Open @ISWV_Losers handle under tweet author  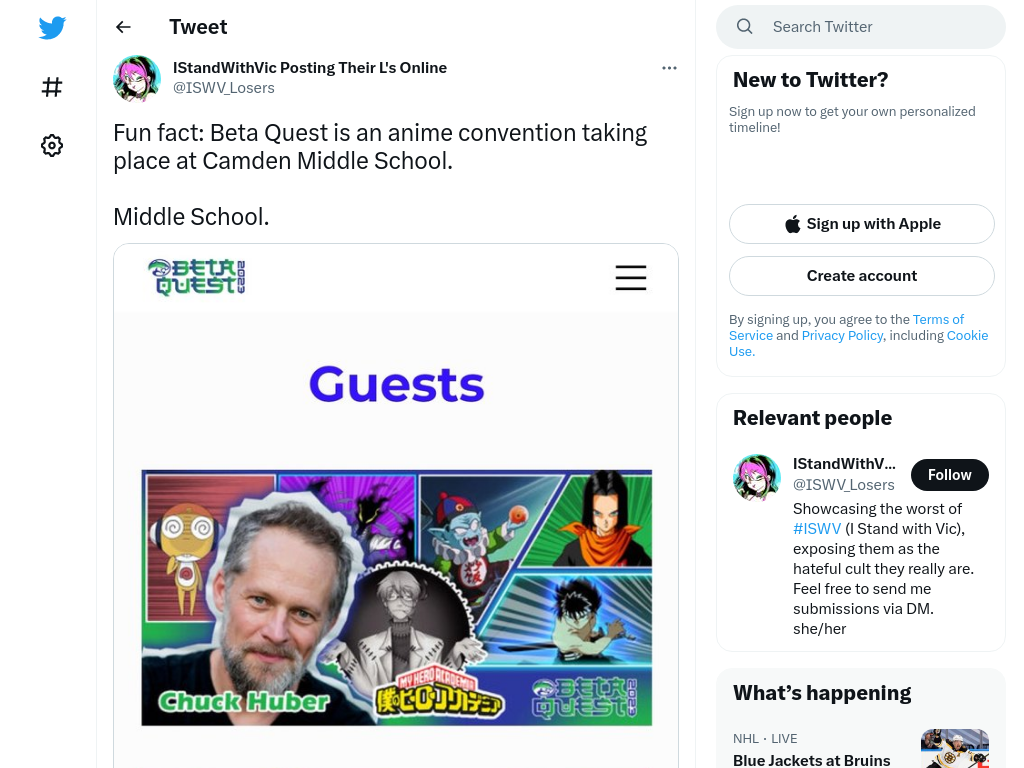pos(223,88)
